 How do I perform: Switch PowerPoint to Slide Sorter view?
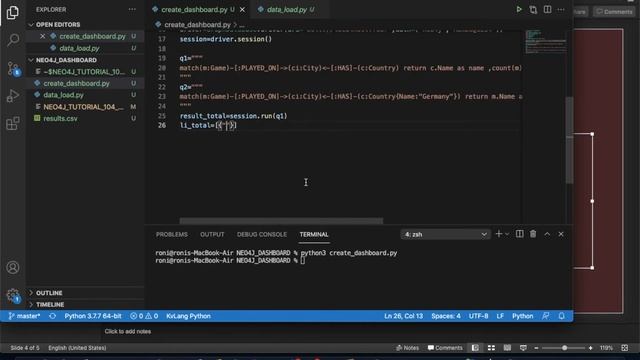point(491,348)
